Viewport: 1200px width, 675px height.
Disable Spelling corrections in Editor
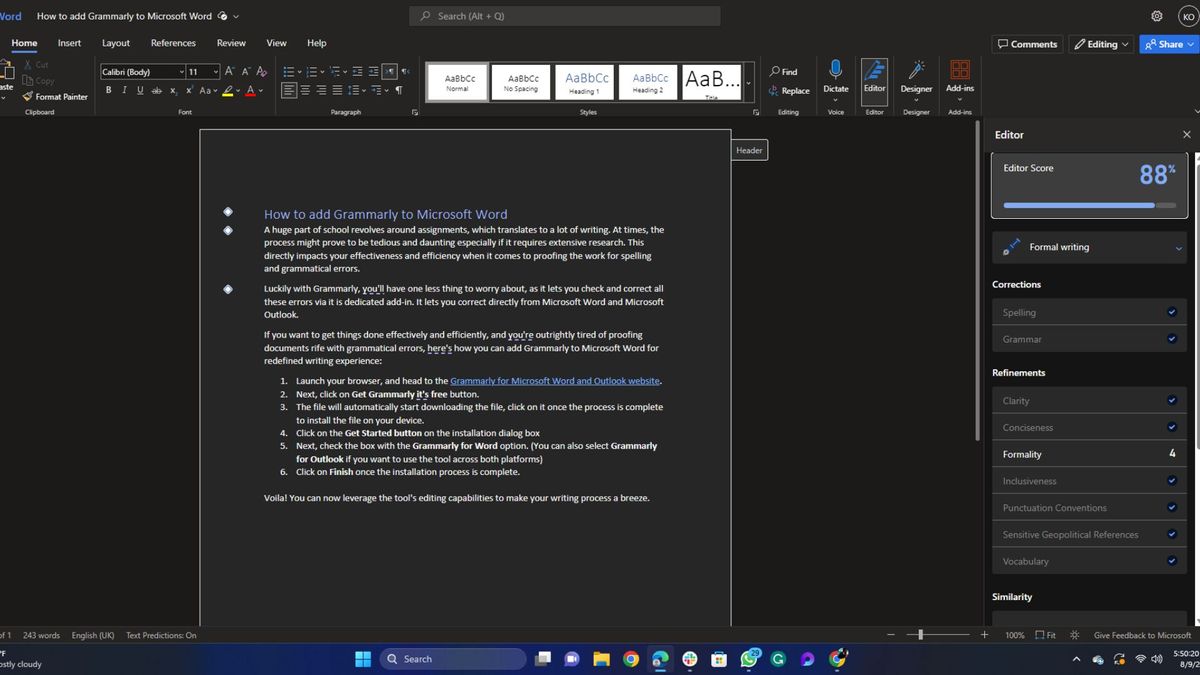click(1171, 312)
